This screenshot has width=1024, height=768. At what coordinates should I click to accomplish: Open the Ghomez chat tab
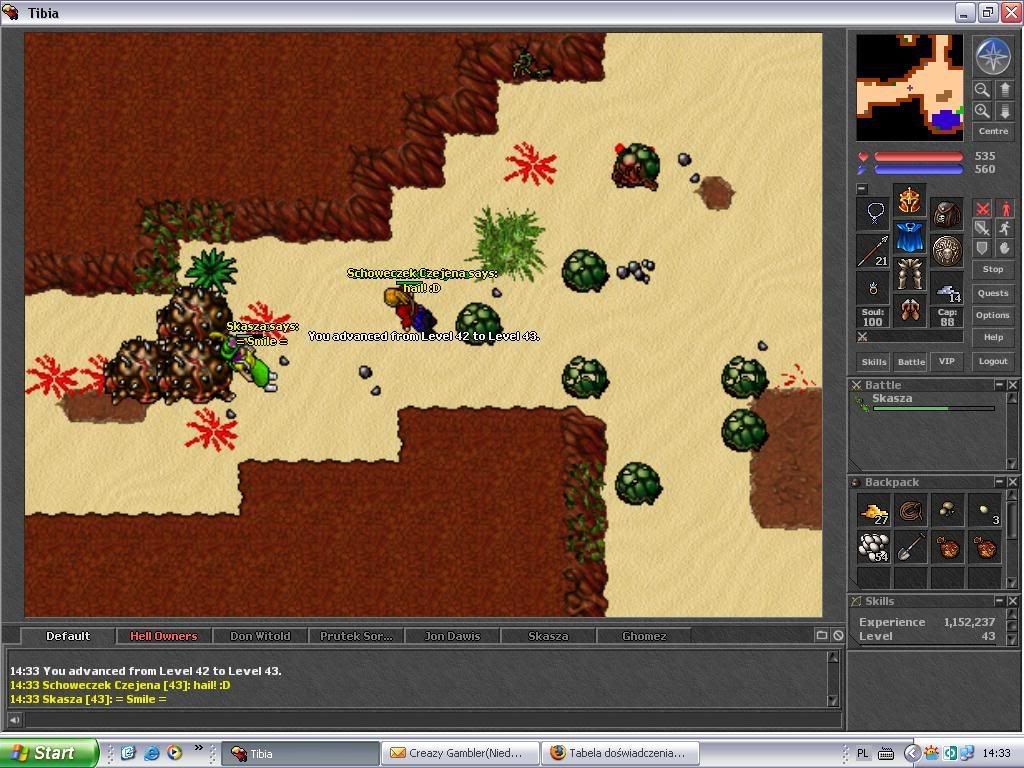click(x=644, y=636)
